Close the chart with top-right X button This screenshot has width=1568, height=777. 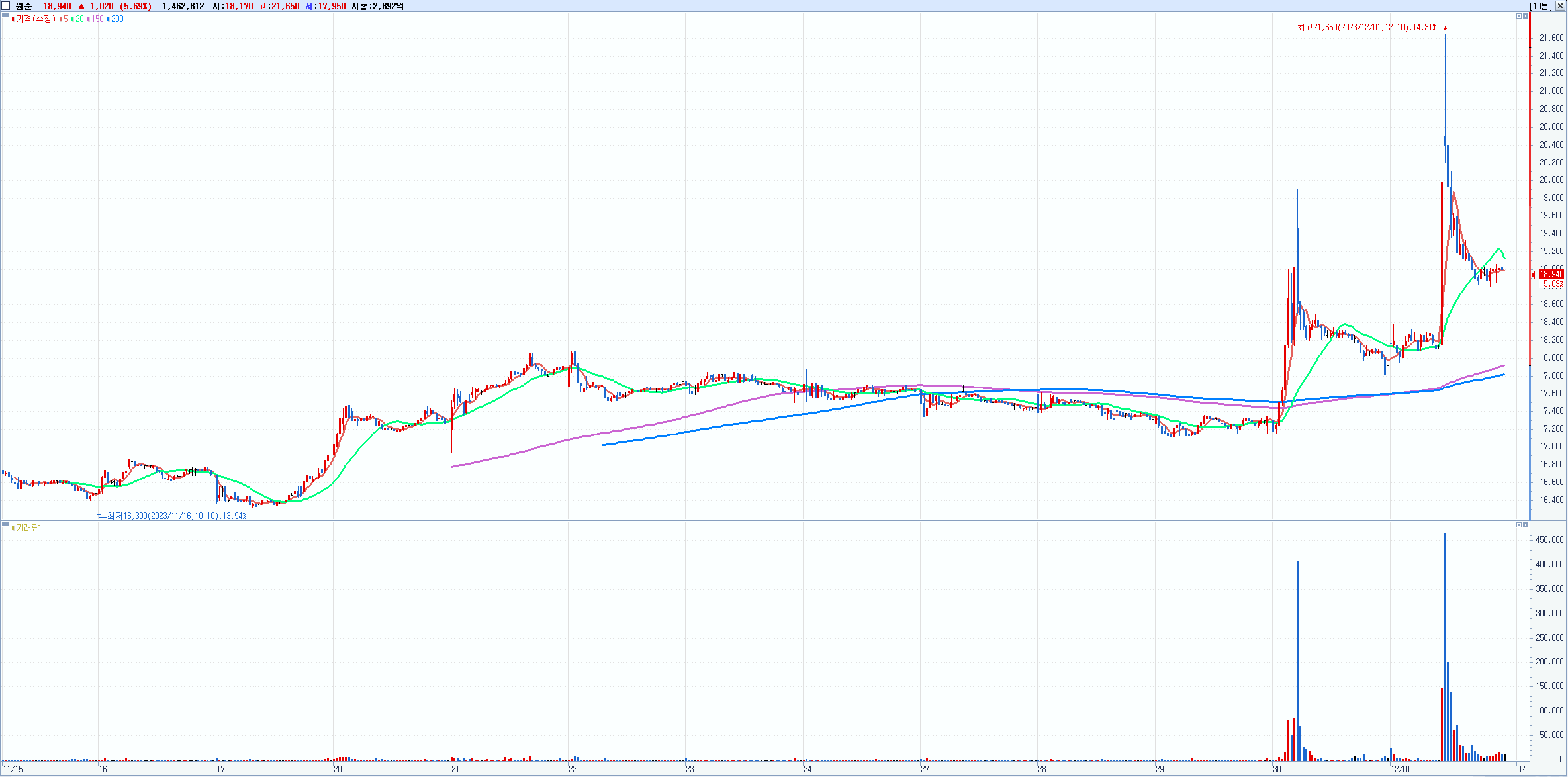1560,6
